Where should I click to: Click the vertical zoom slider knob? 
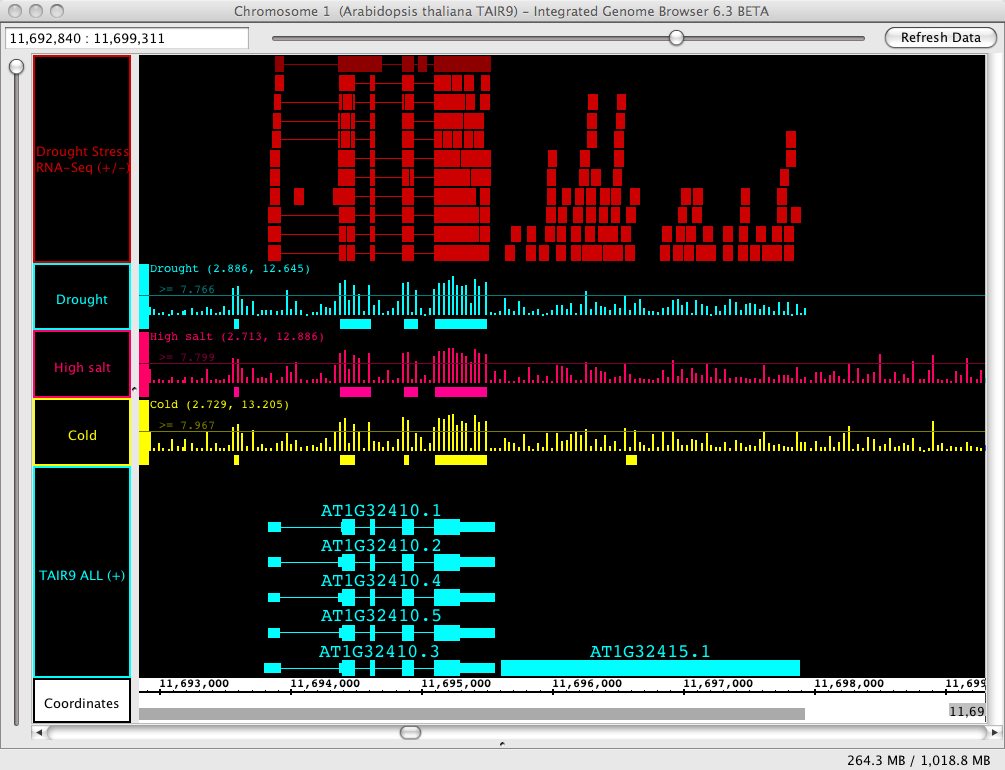(17, 67)
